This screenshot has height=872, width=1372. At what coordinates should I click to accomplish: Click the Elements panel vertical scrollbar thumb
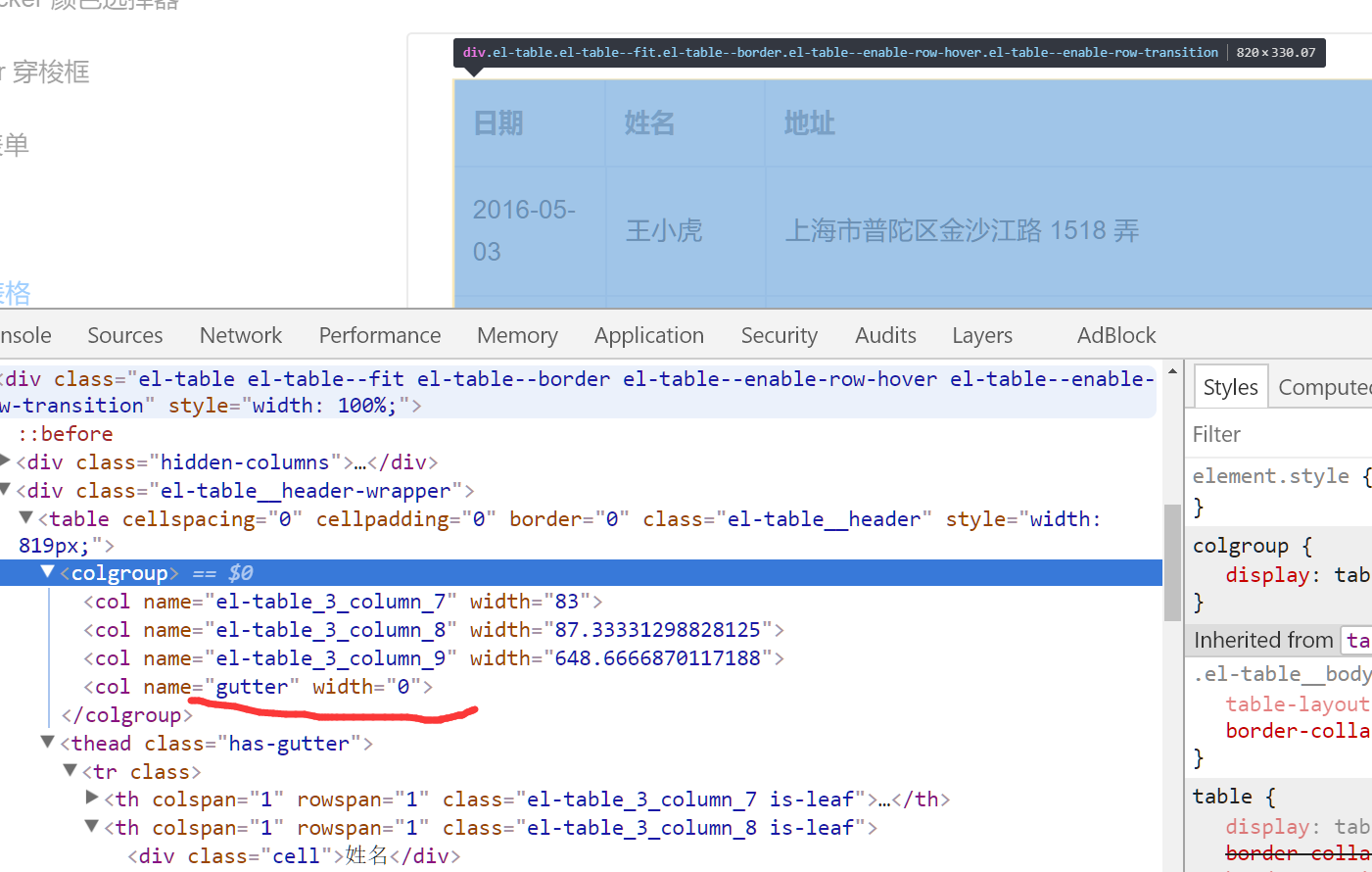[1172, 562]
